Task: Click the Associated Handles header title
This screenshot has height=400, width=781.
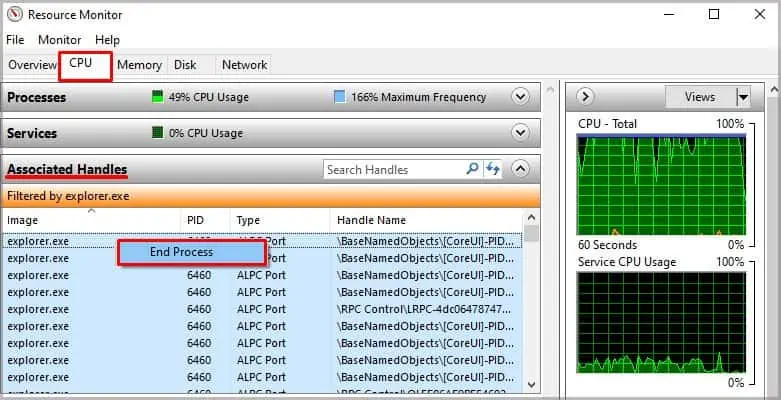Action: [x=67, y=169]
